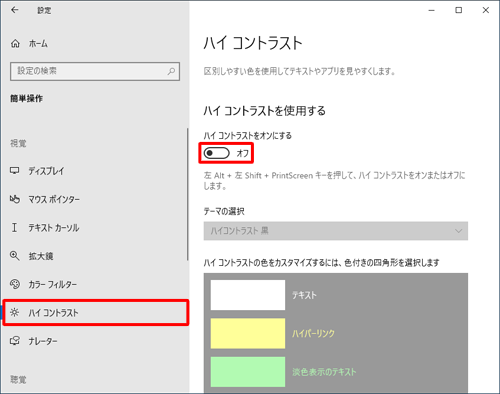The image size is (500, 394).
Task: Click the テキスト label in preview
Action: (304, 295)
